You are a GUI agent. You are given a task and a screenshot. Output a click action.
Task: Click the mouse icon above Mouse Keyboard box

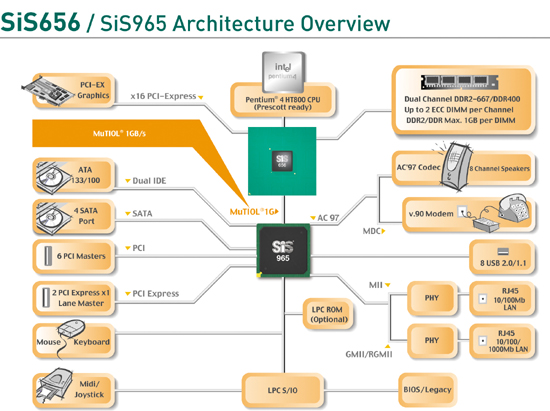[x=71, y=328]
